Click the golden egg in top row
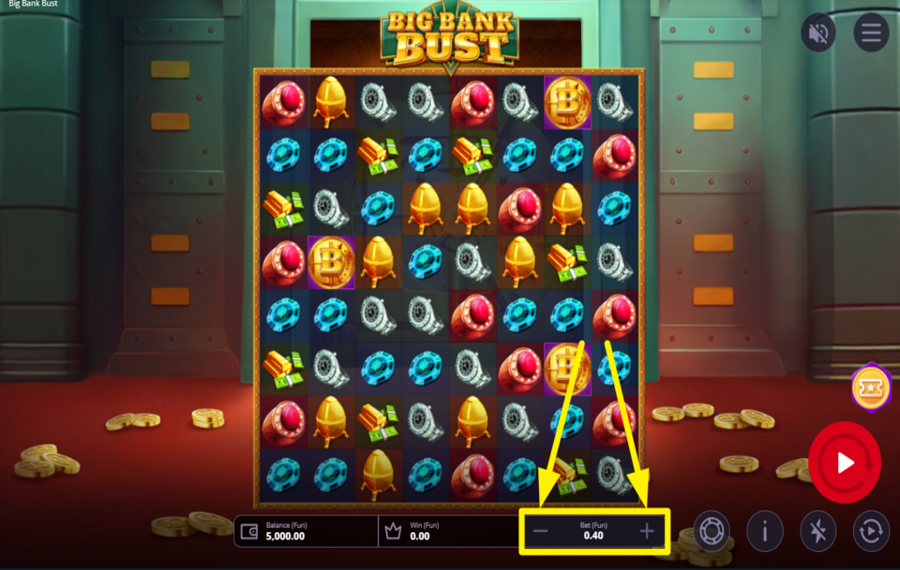900x570 pixels. pyautogui.click(x=331, y=102)
